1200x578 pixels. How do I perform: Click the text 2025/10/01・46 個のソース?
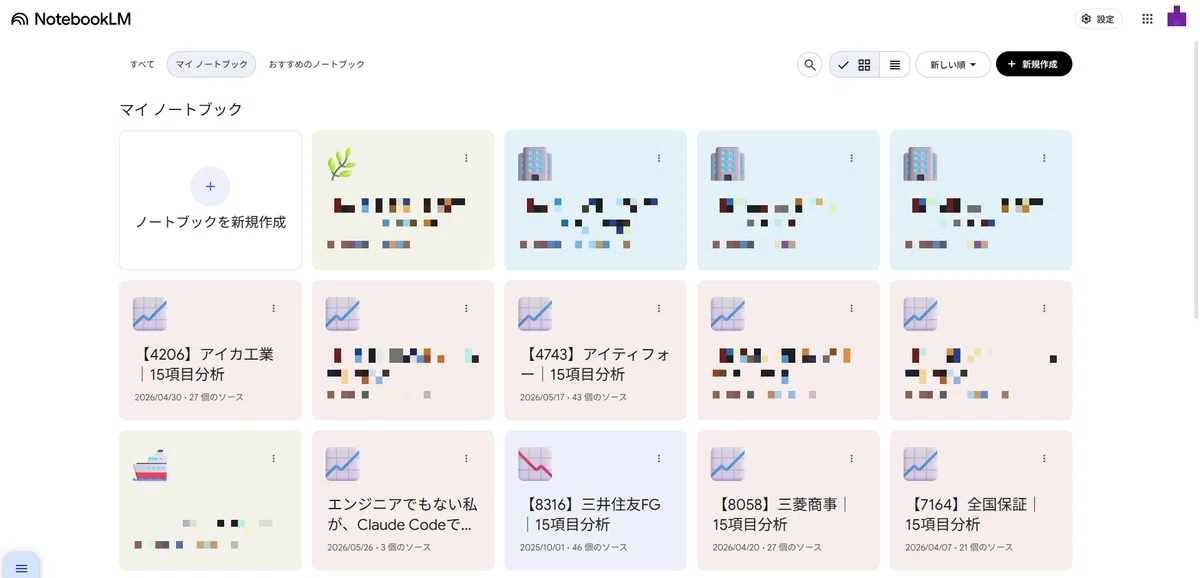click(574, 547)
